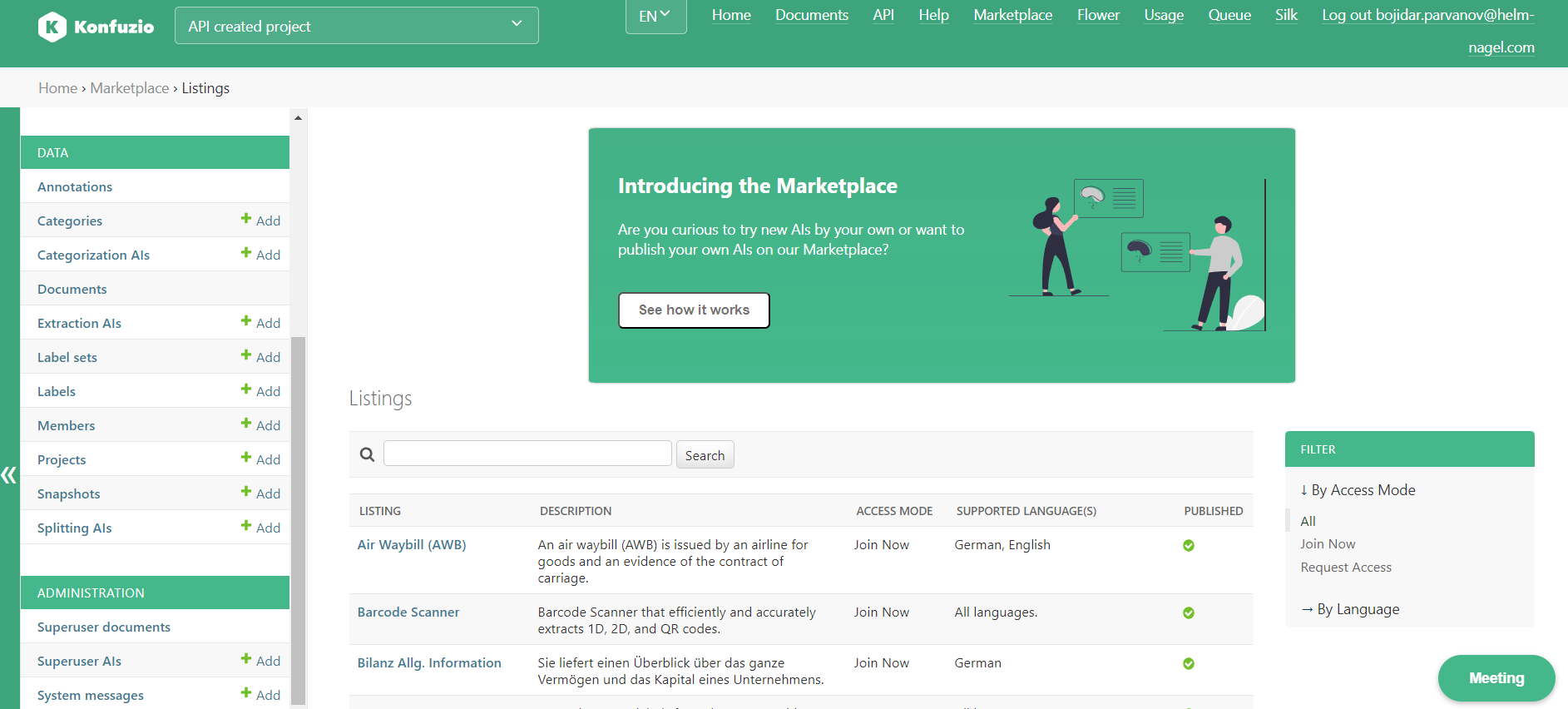This screenshot has height=709, width=1568.
Task: Click plus icon to add Extraction AIs
Action: click(x=246, y=321)
